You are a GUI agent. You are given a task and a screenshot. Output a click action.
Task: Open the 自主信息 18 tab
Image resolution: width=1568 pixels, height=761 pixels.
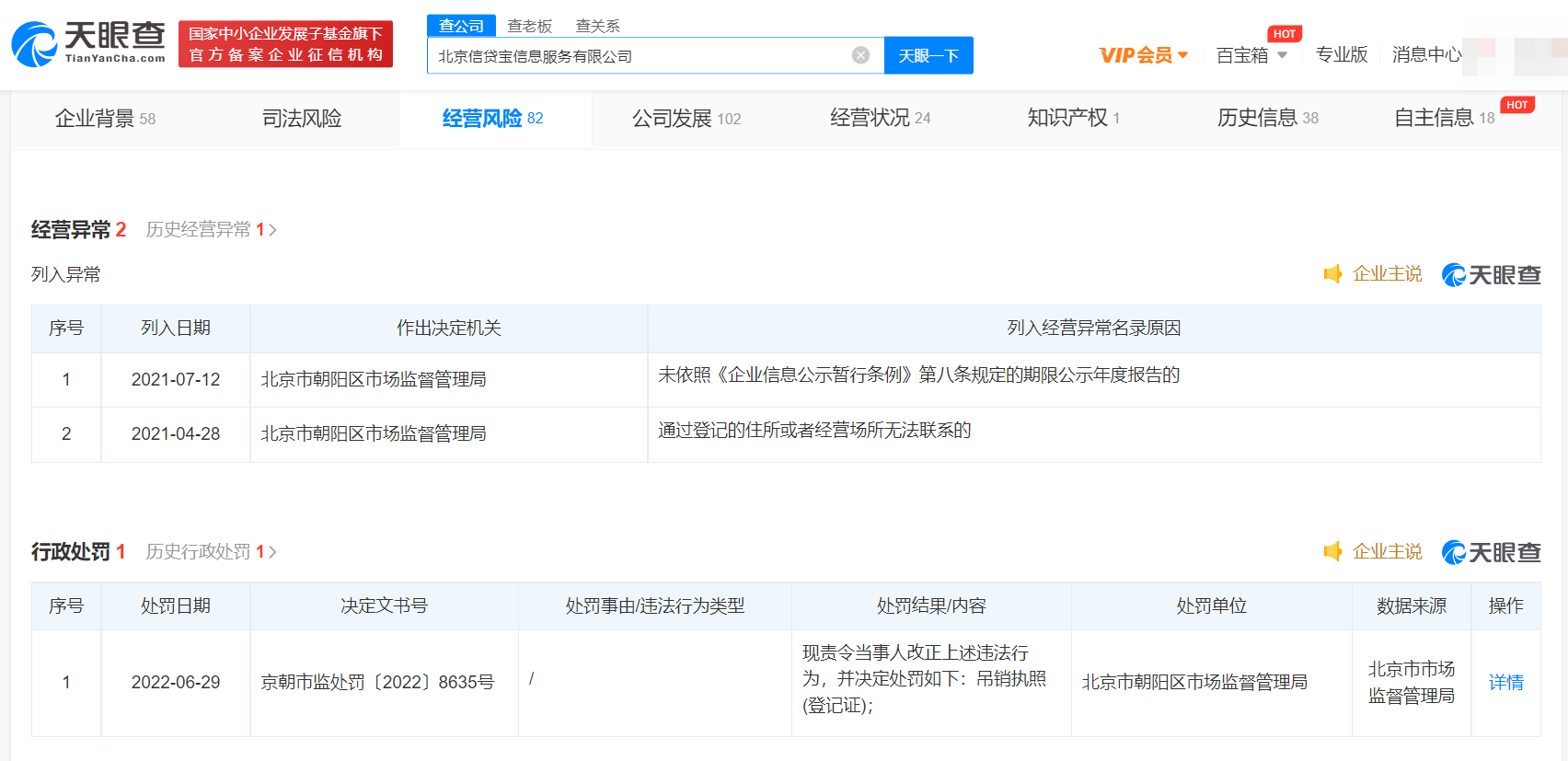point(1445,118)
